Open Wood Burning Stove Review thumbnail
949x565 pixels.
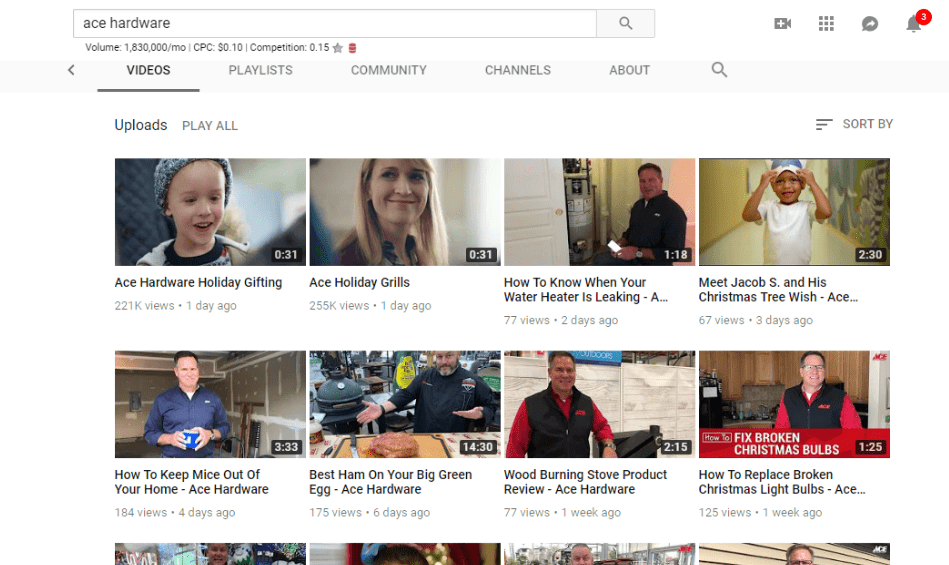[x=599, y=404]
